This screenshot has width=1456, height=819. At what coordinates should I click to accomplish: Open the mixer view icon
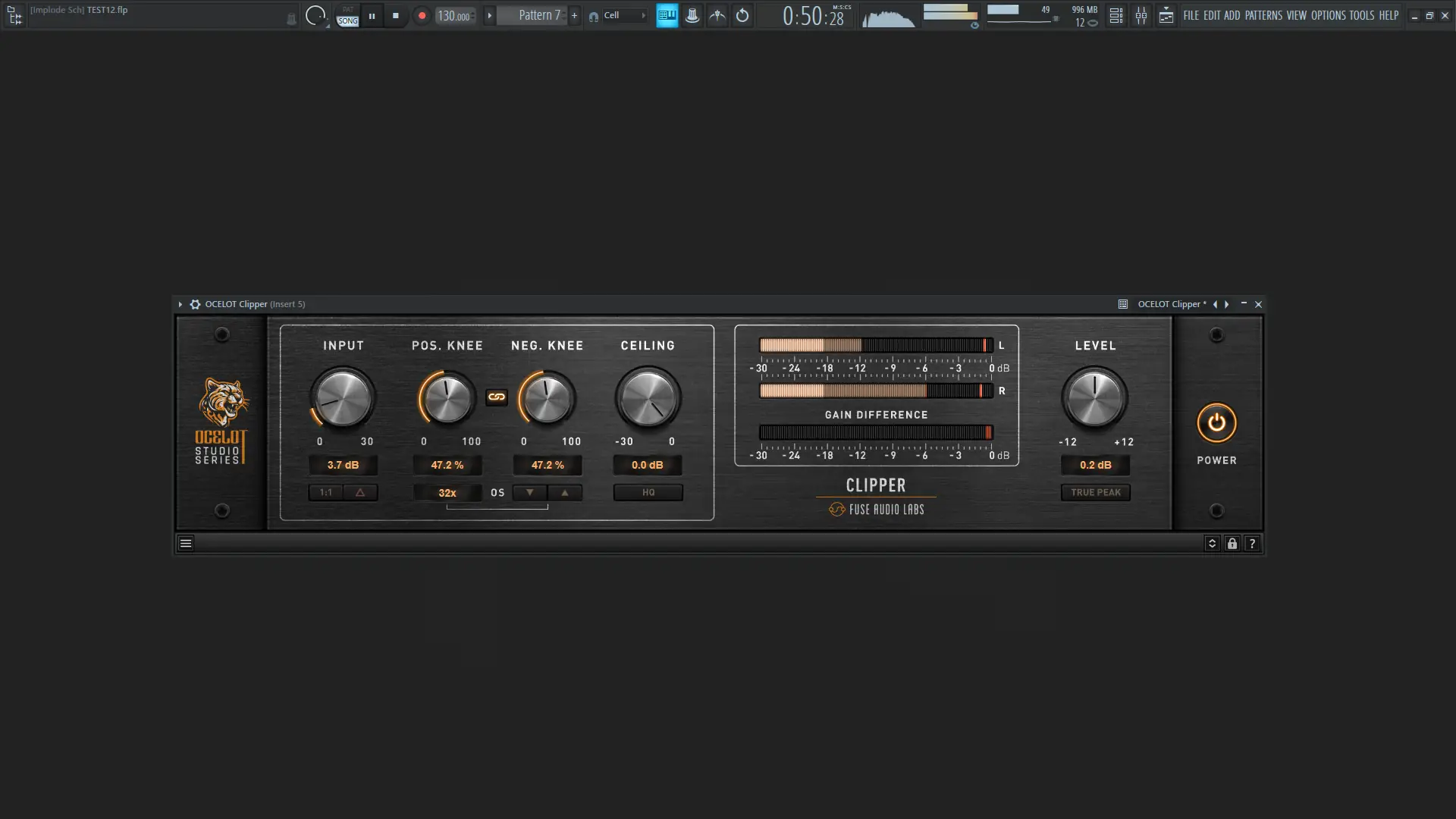(x=1141, y=15)
